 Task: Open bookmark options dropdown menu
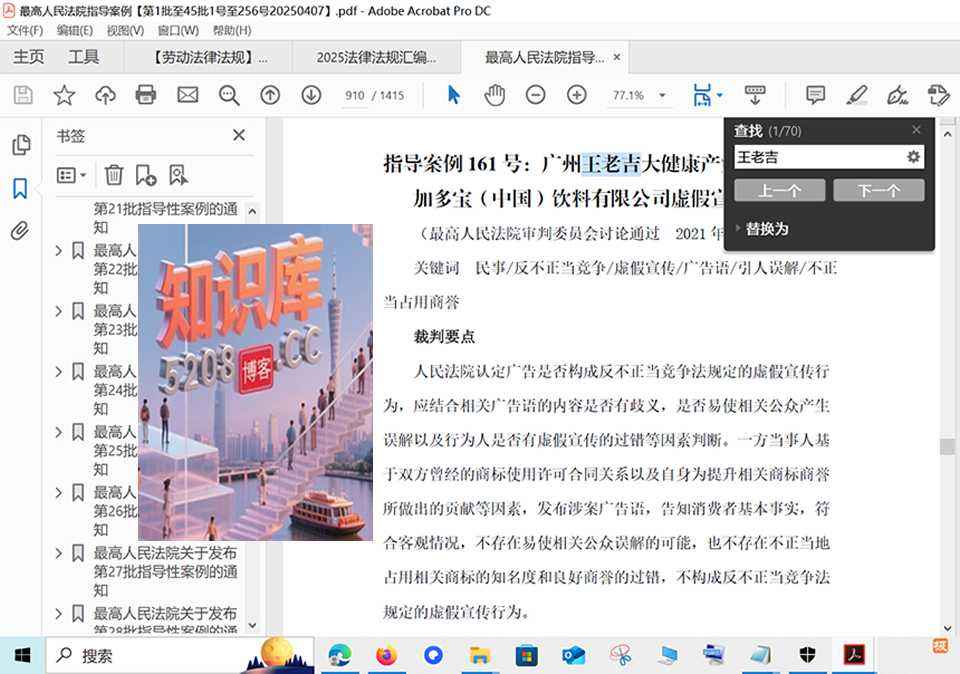click(72, 175)
